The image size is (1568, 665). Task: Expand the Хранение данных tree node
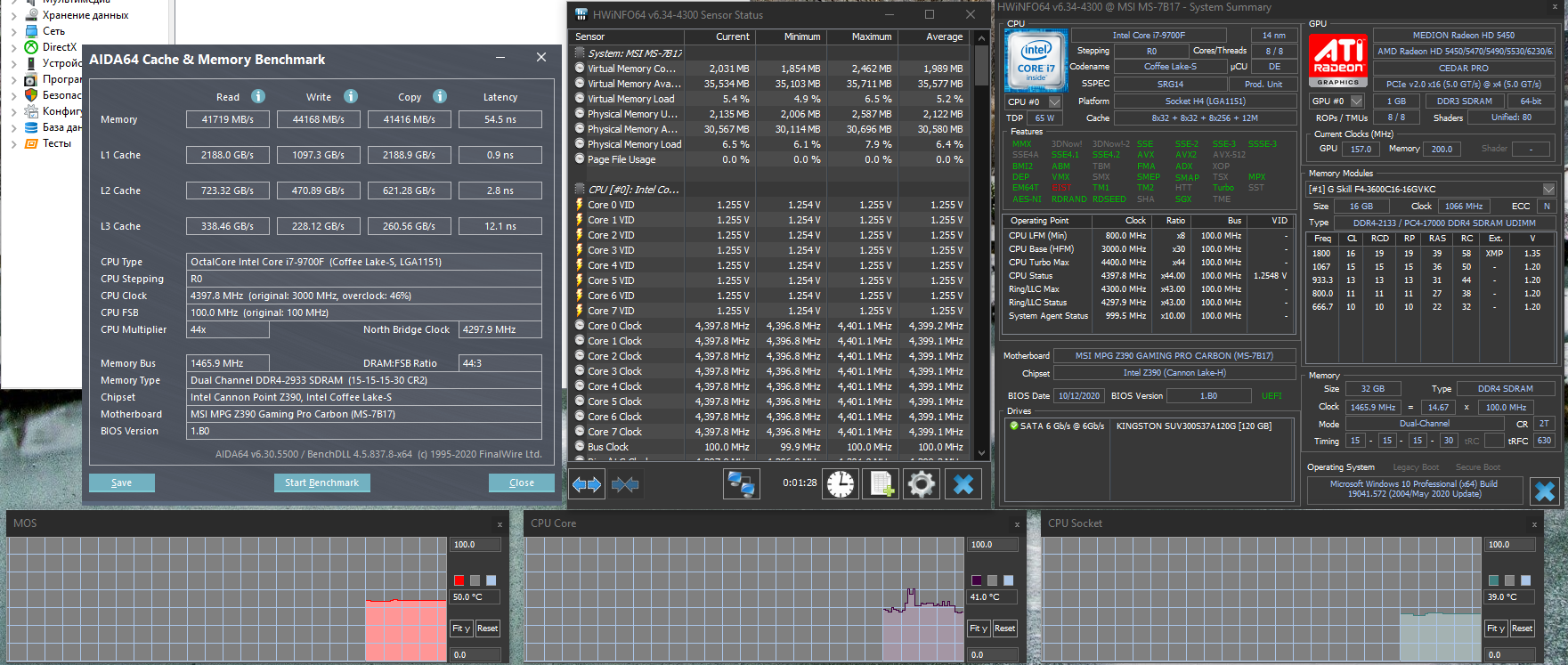[13, 15]
